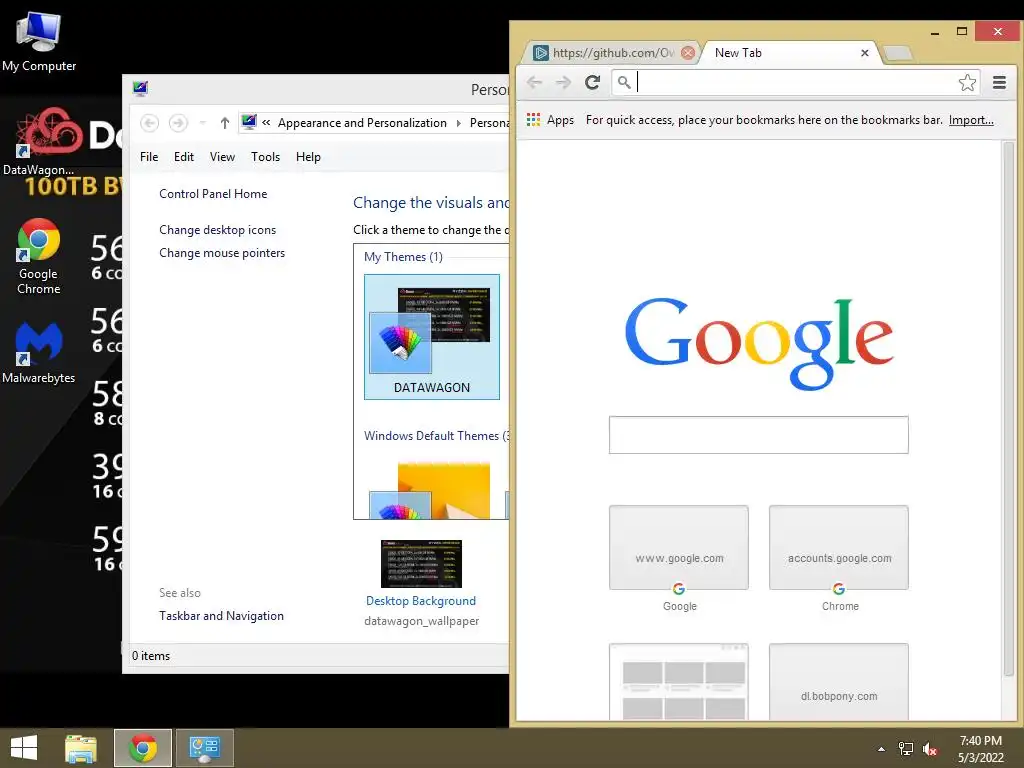Image resolution: width=1024 pixels, height=768 pixels.
Task: Open dl.bobpony.com thumbnail
Action: click(x=839, y=682)
